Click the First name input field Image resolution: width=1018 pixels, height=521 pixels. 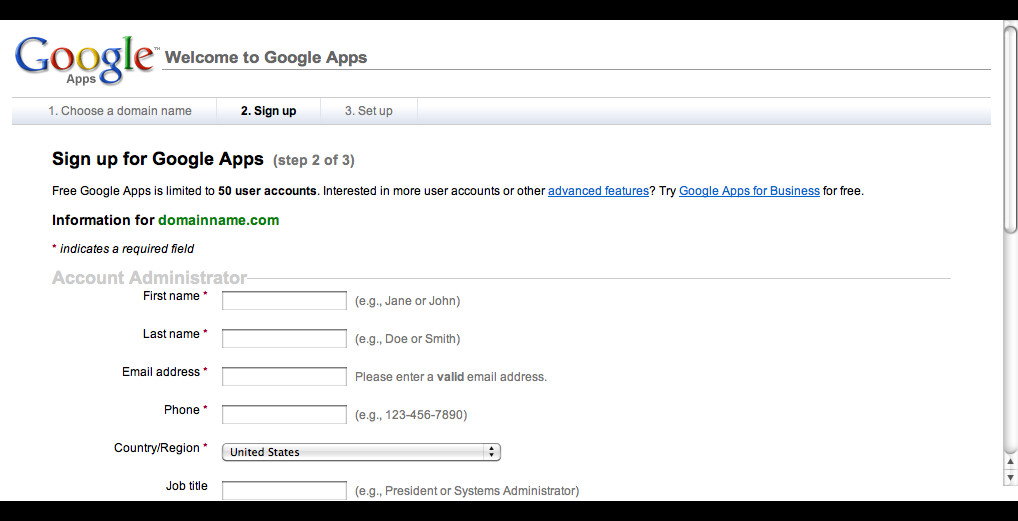coord(284,301)
